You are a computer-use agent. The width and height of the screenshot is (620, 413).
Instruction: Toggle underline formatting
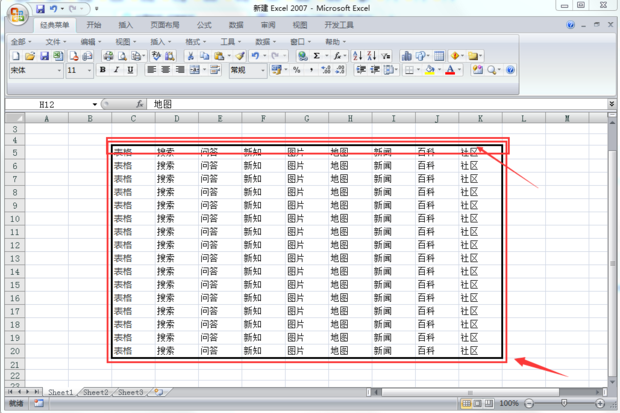point(130,70)
